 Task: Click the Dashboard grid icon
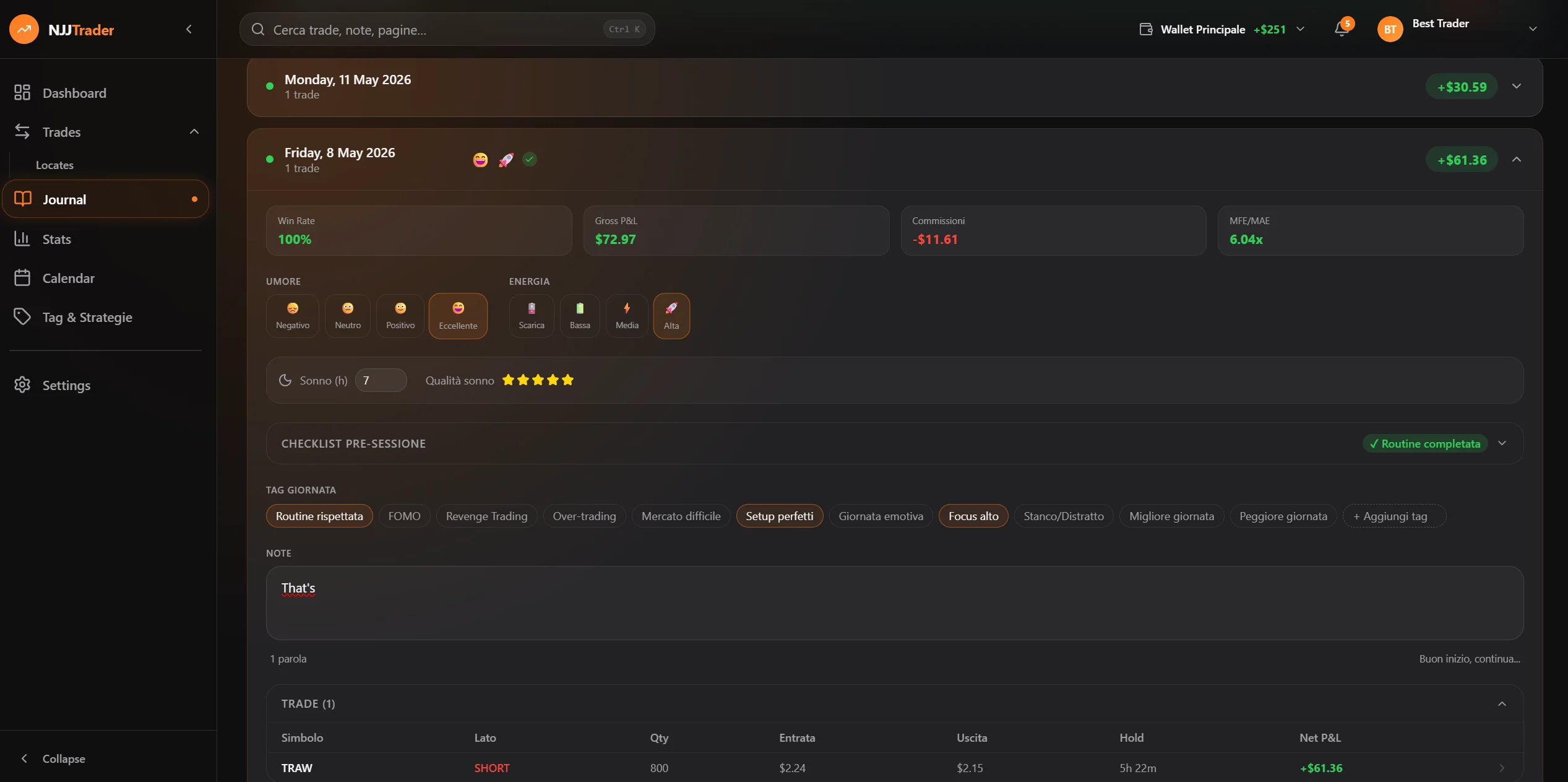pos(22,93)
